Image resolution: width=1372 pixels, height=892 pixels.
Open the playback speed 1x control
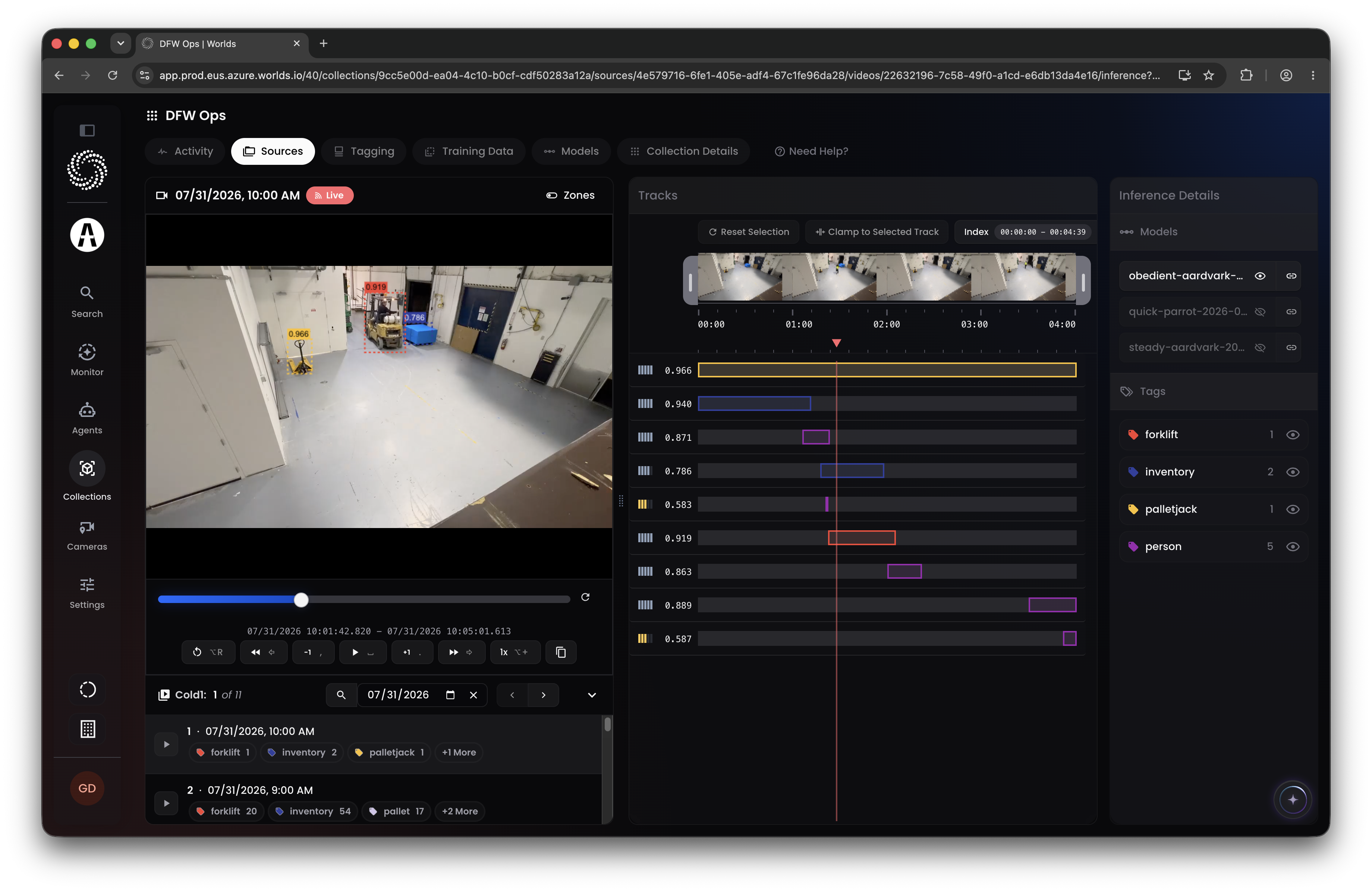coord(515,652)
